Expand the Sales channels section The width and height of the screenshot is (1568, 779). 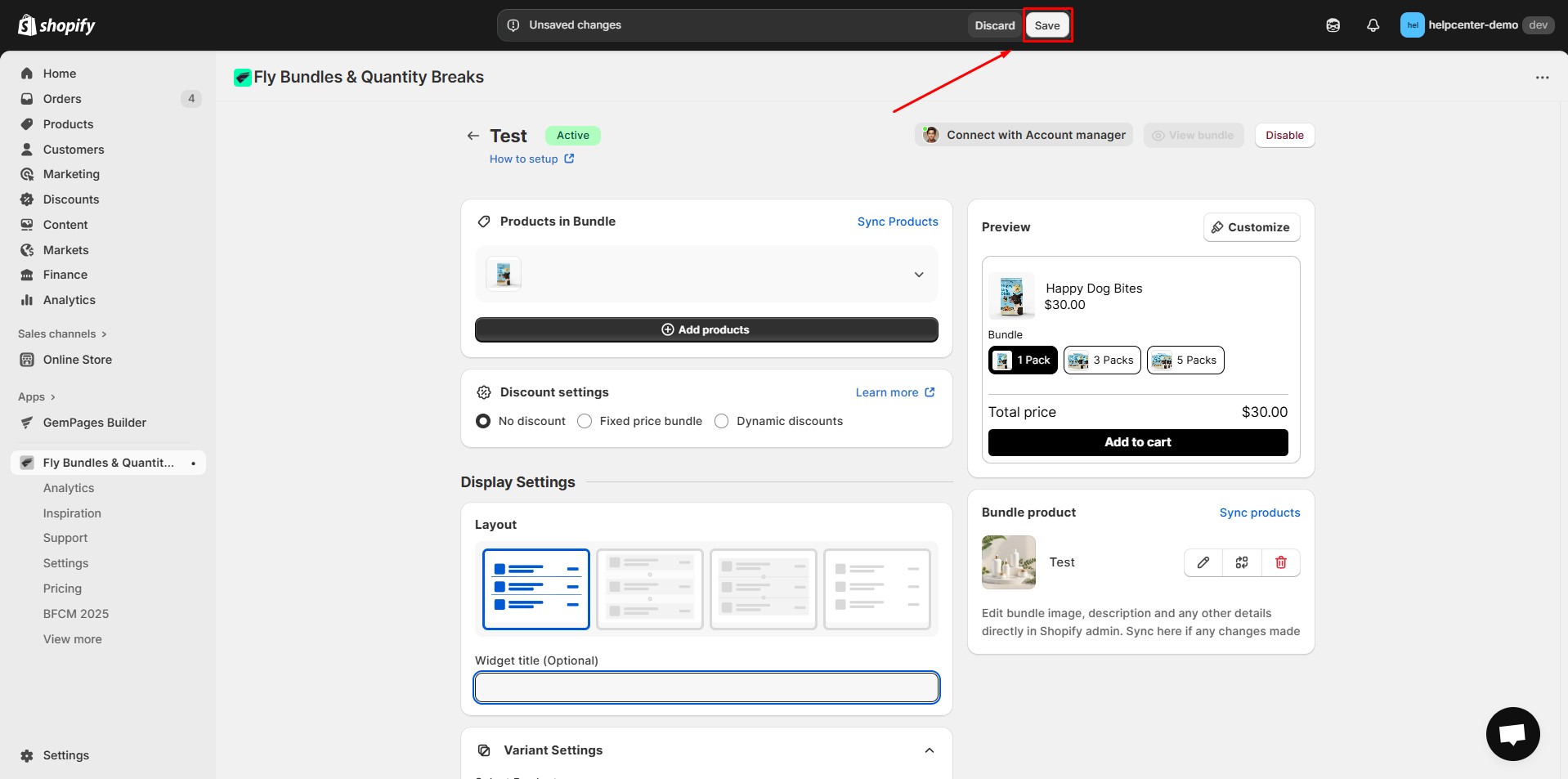coord(62,334)
